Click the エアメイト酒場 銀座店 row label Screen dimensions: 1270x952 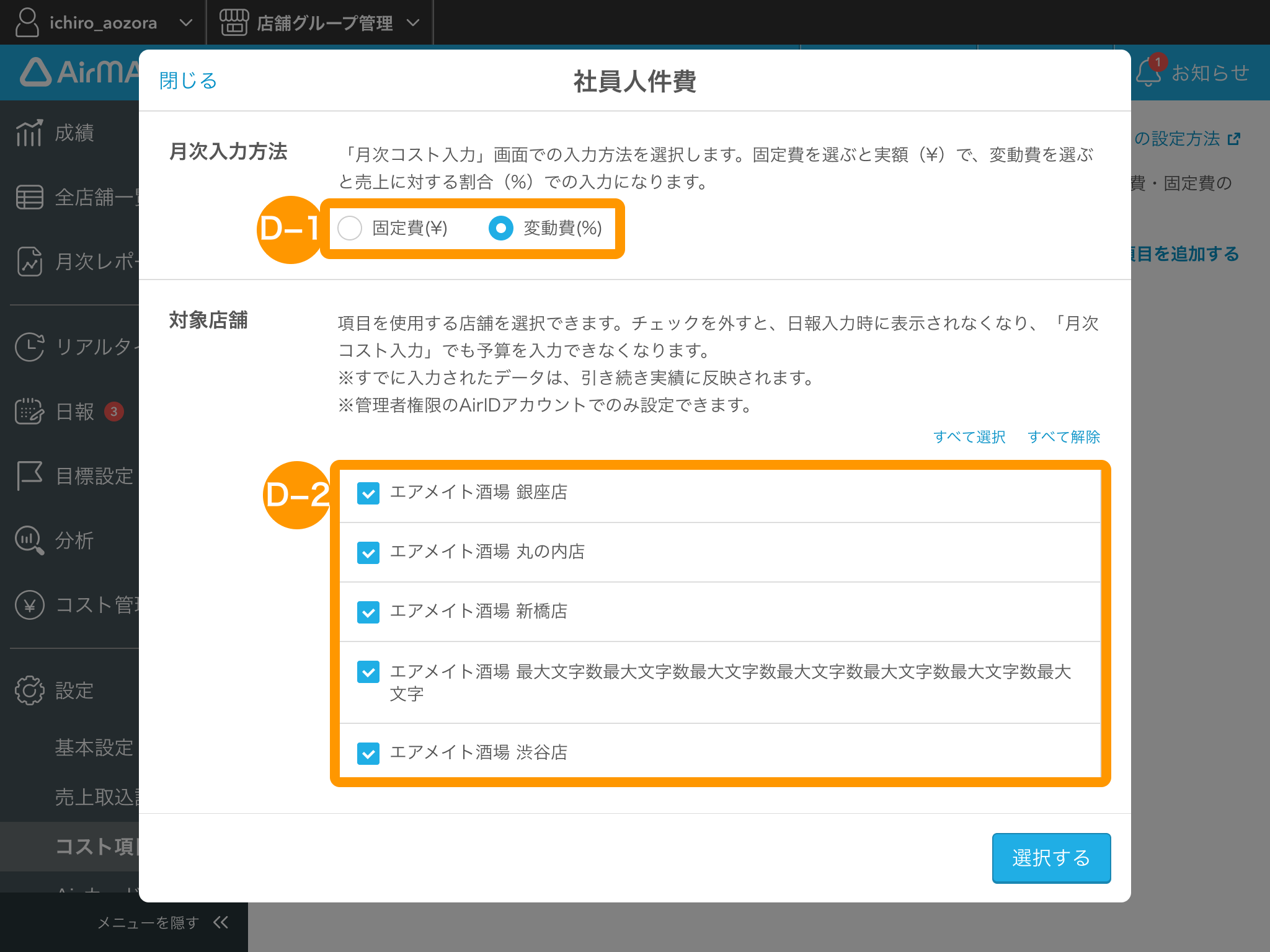click(x=478, y=492)
